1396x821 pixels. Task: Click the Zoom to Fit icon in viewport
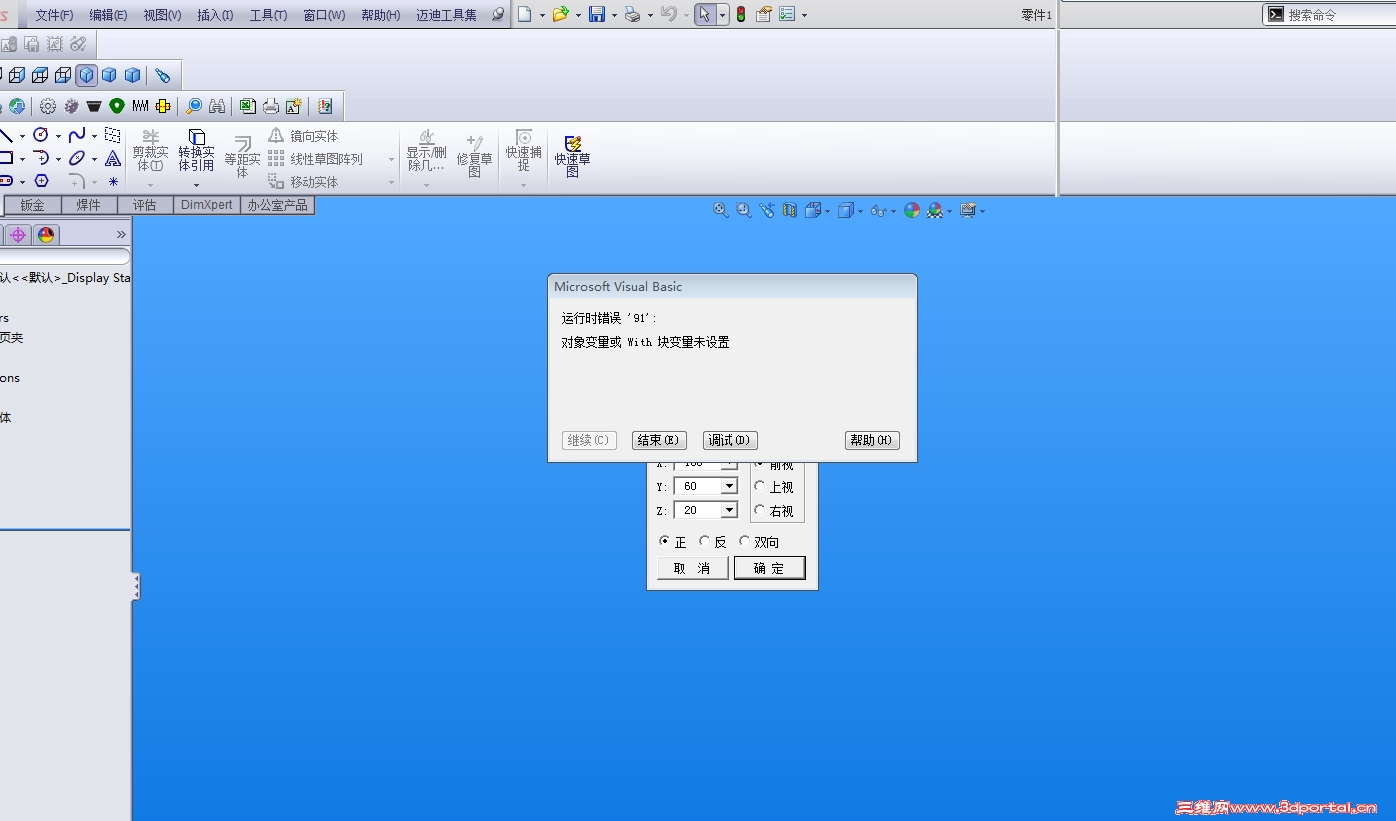pyautogui.click(x=720, y=210)
